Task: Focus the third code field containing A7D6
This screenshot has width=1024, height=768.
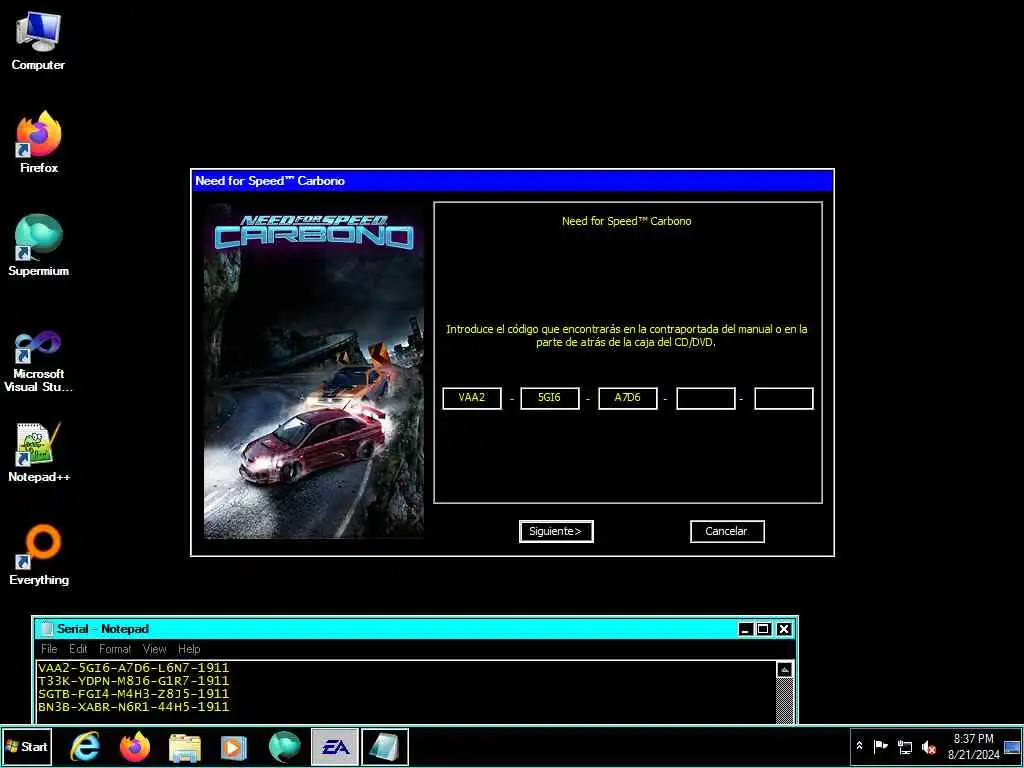Action: click(628, 398)
